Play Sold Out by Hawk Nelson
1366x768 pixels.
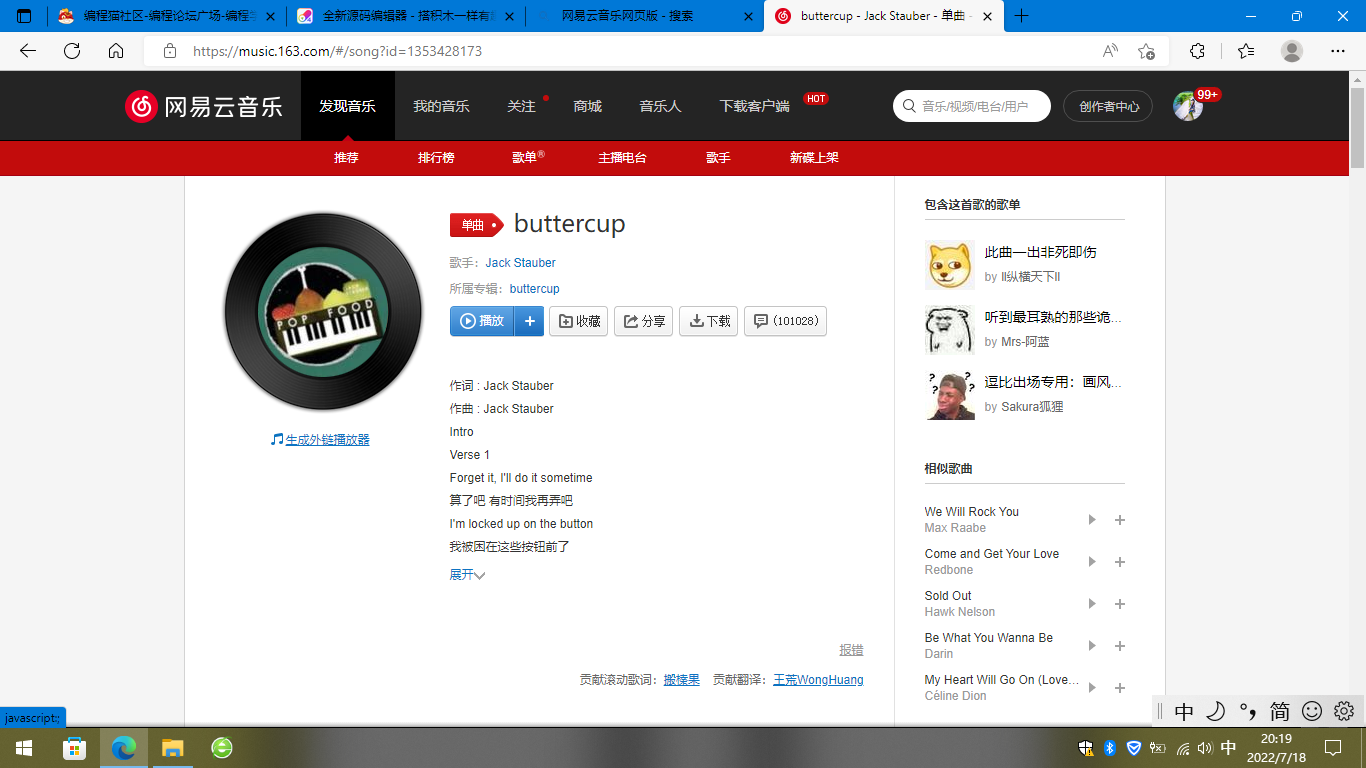1092,604
